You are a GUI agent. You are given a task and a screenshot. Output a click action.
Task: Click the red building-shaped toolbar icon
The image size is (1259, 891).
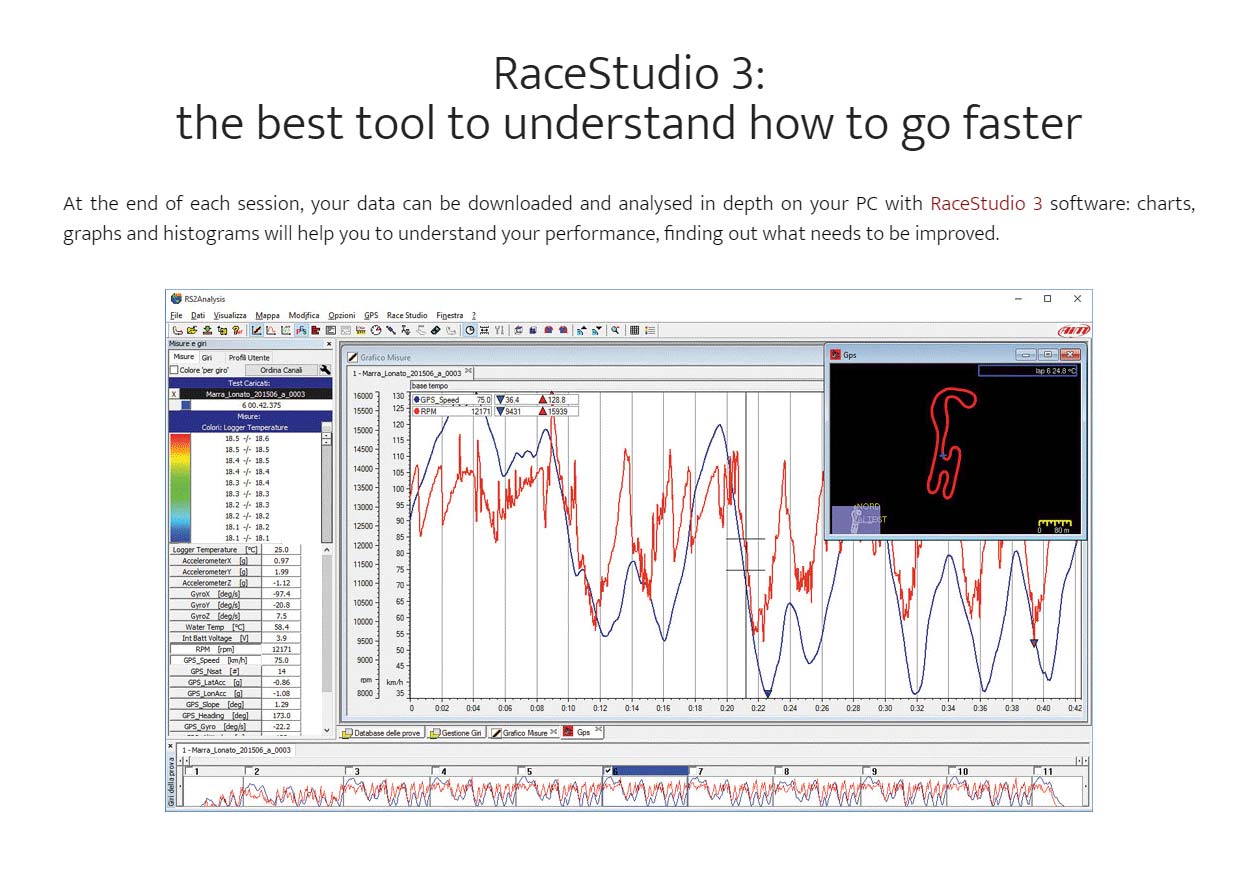(315, 330)
